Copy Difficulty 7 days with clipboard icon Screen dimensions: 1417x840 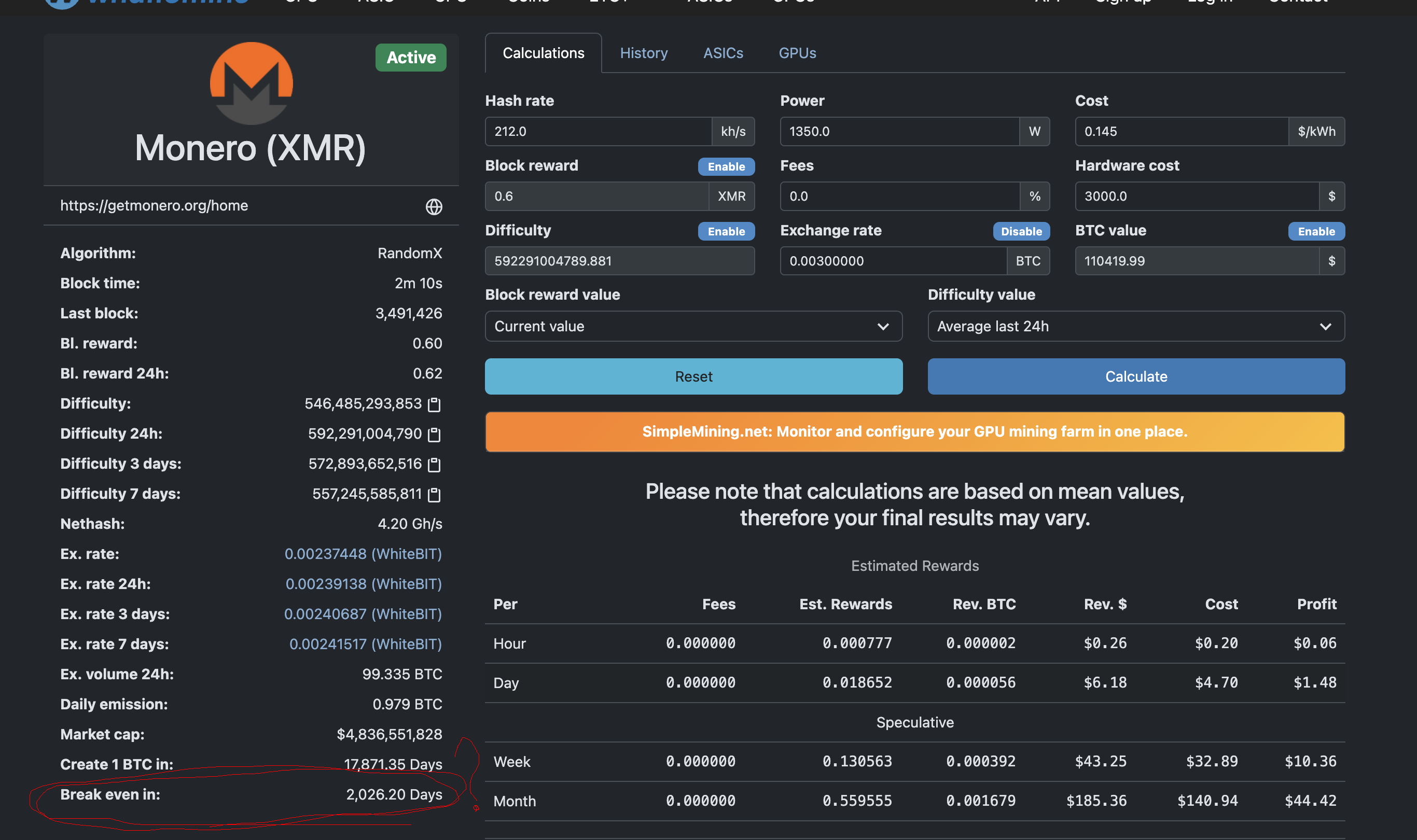434,494
